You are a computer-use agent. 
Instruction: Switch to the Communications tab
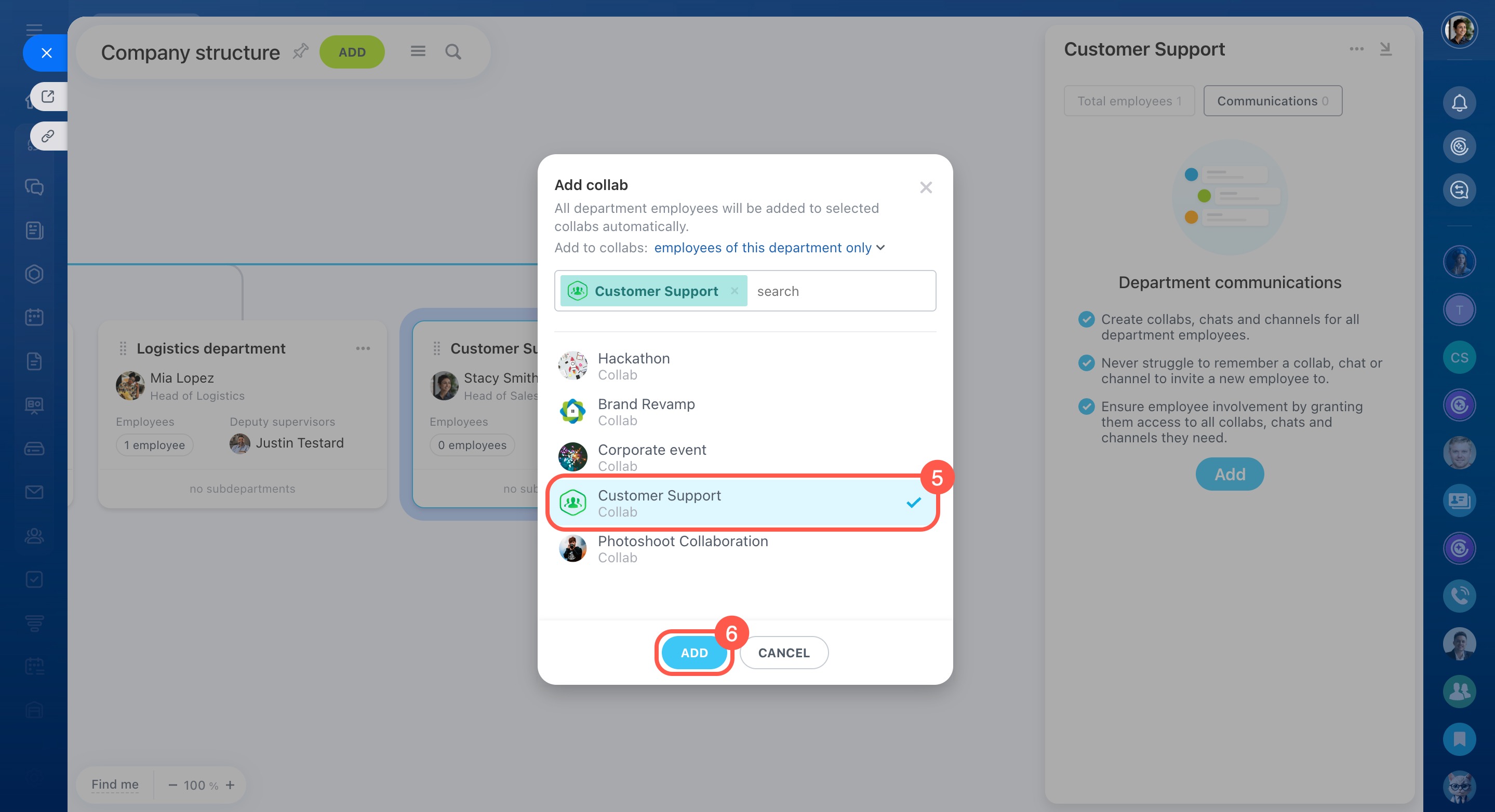(1272, 101)
